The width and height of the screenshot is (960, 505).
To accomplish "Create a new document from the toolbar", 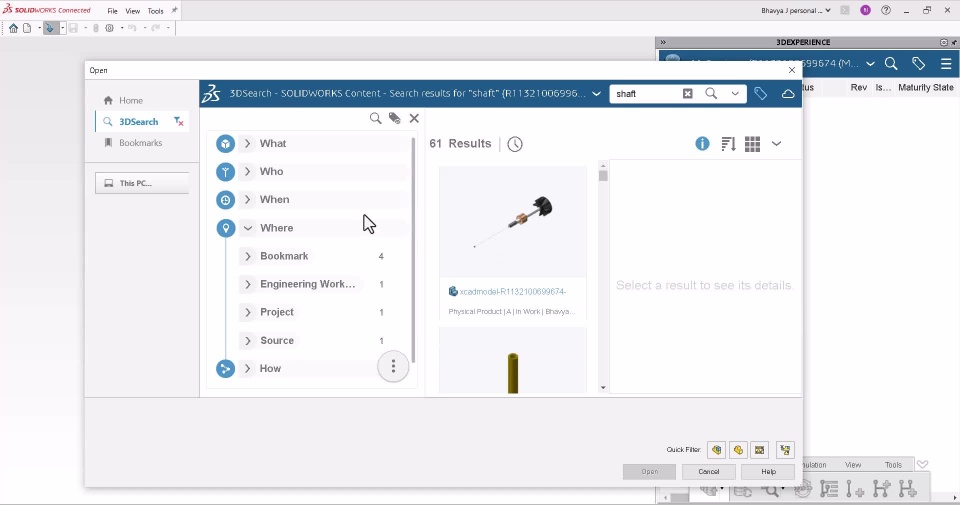I will [27, 28].
